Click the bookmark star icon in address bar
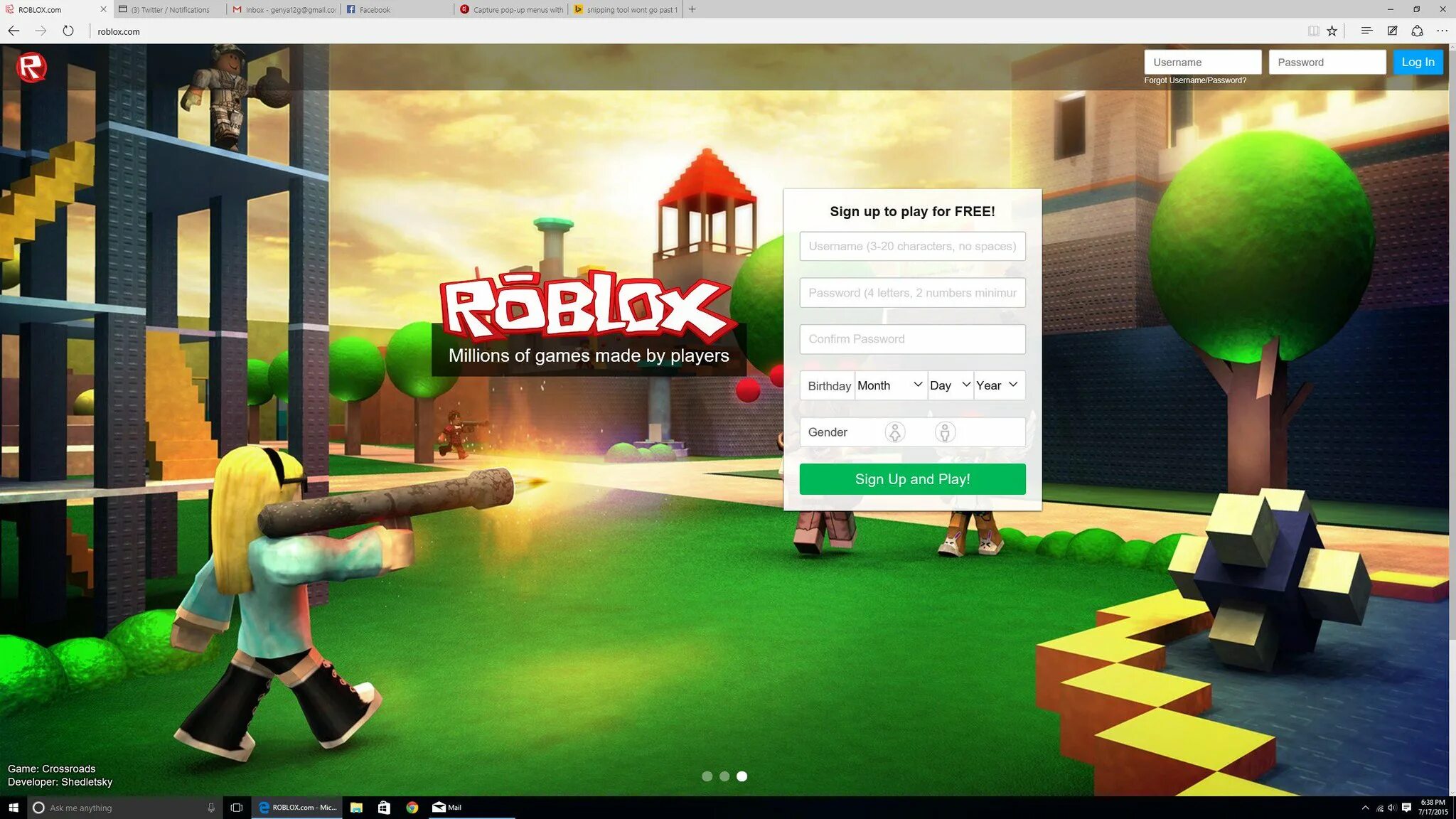 click(1333, 31)
